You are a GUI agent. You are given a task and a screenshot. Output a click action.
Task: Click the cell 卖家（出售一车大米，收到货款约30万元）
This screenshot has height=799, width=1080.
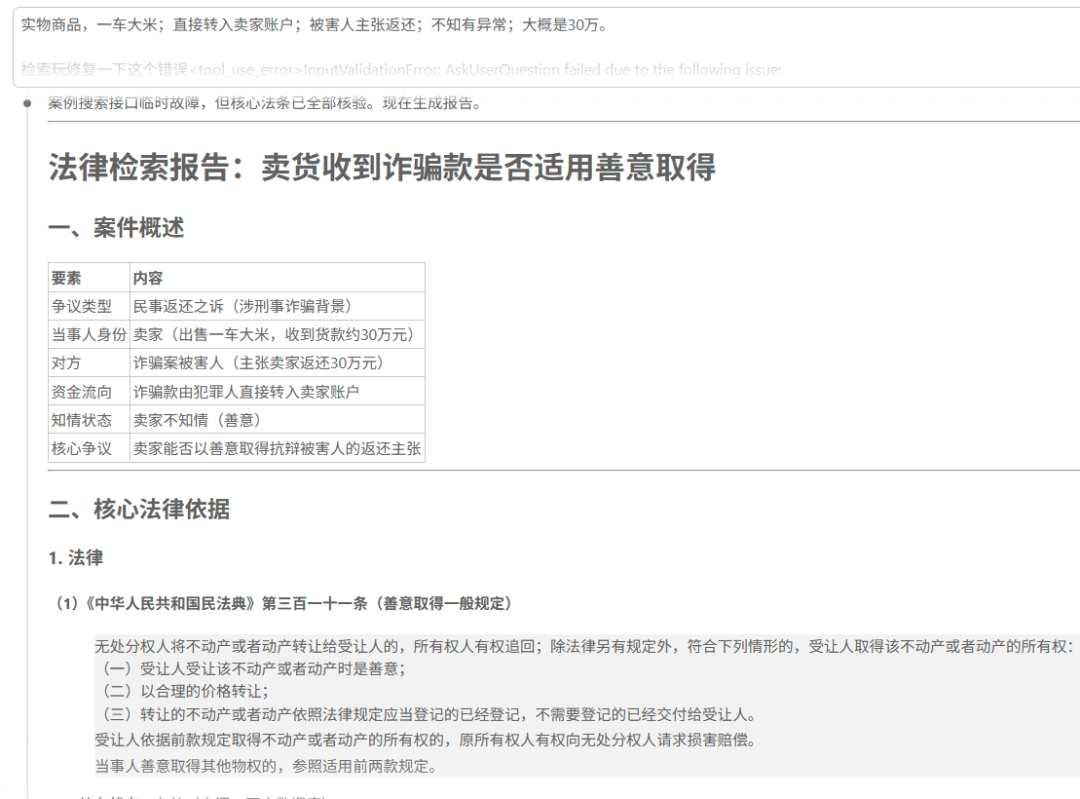tap(278, 334)
